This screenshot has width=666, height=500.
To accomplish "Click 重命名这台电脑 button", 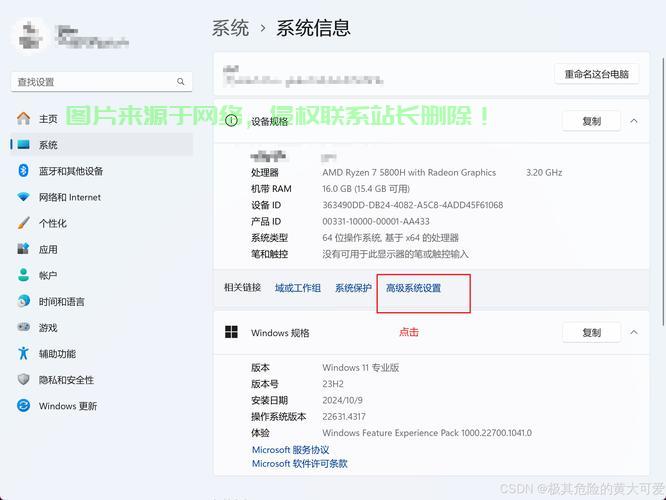I will (x=596, y=74).
